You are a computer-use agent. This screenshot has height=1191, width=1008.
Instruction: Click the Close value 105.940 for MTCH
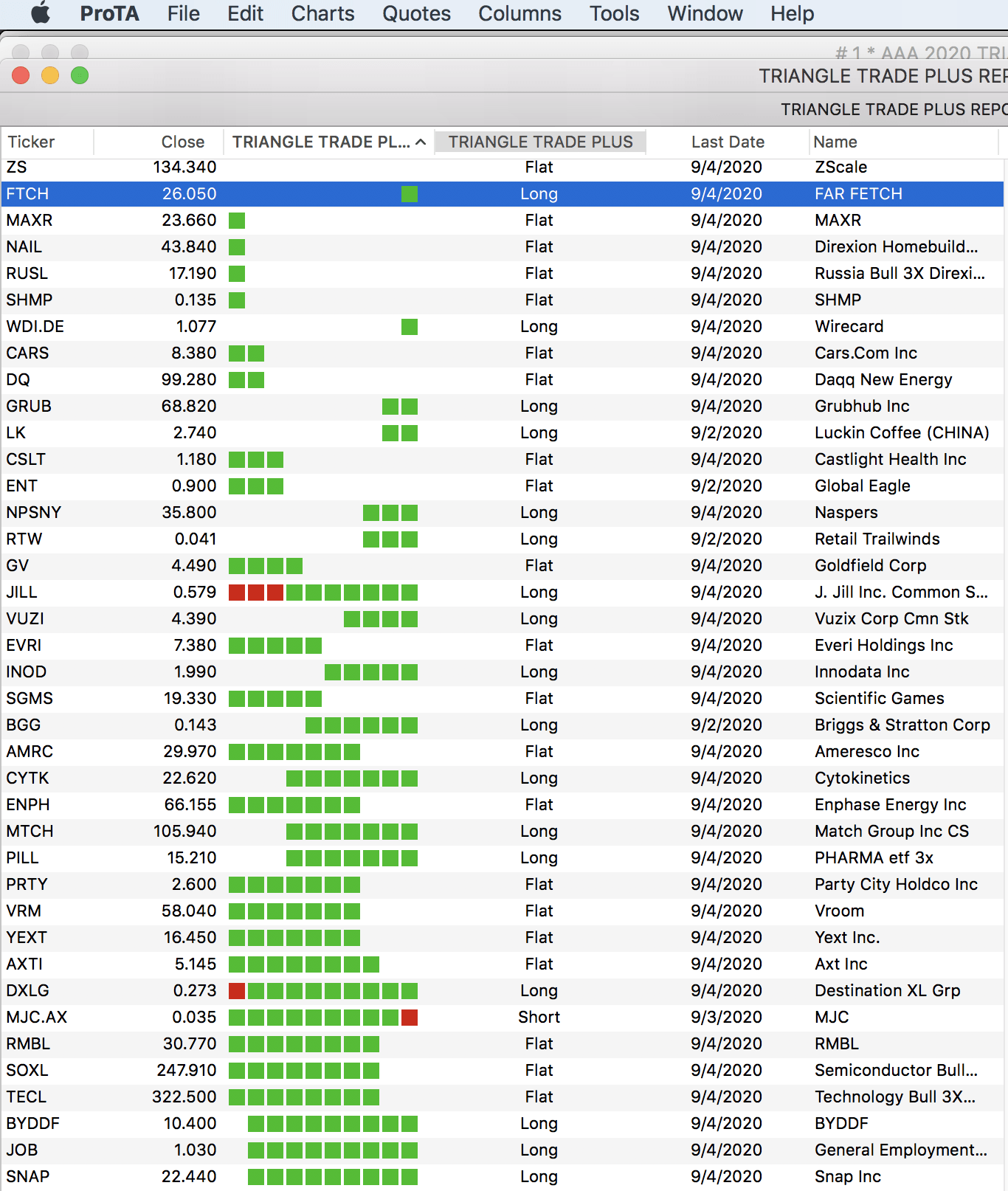[184, 832]
